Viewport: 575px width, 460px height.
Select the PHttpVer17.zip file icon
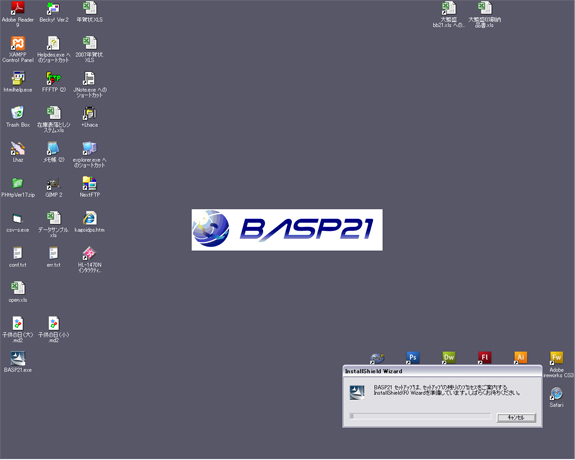(x=18, y=183)
